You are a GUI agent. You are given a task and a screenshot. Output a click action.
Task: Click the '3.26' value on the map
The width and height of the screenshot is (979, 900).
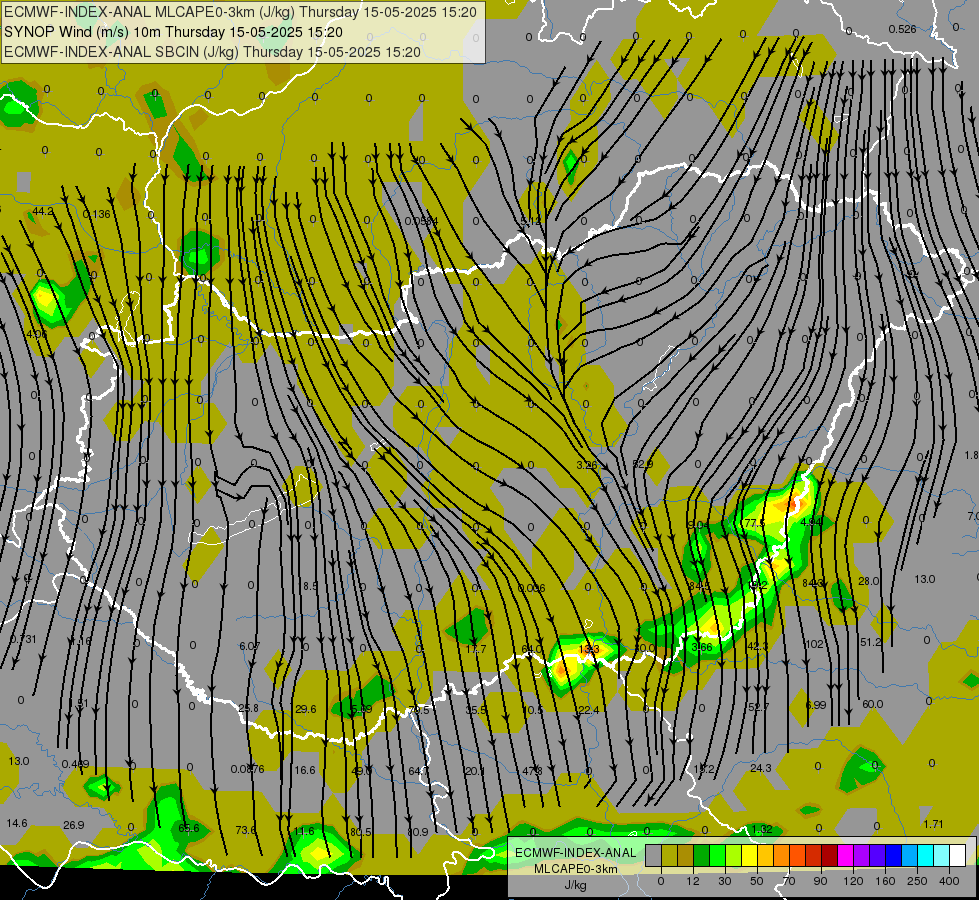coord(586,465)
